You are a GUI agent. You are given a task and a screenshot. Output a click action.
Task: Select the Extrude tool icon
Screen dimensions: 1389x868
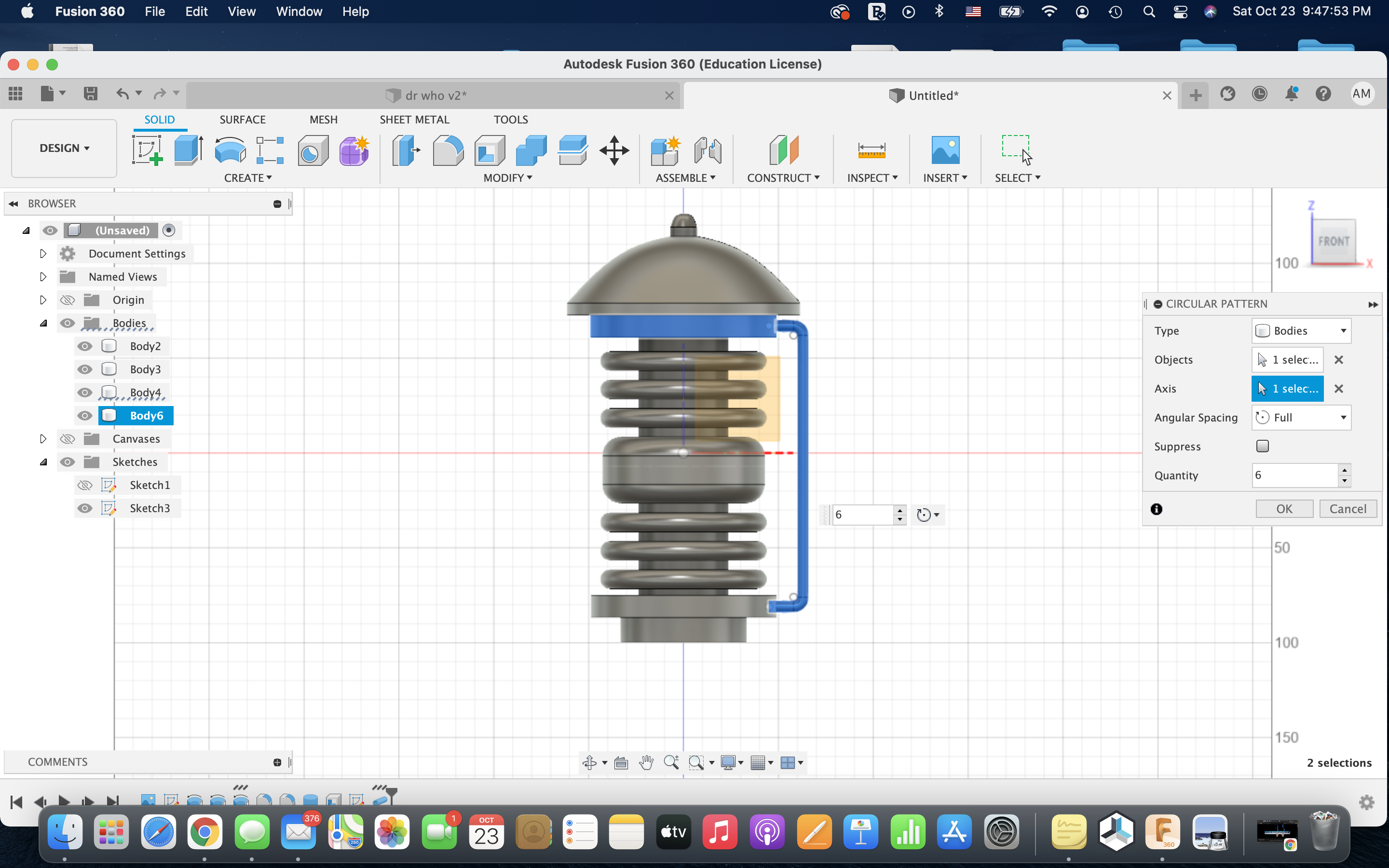tap(188, 150)
